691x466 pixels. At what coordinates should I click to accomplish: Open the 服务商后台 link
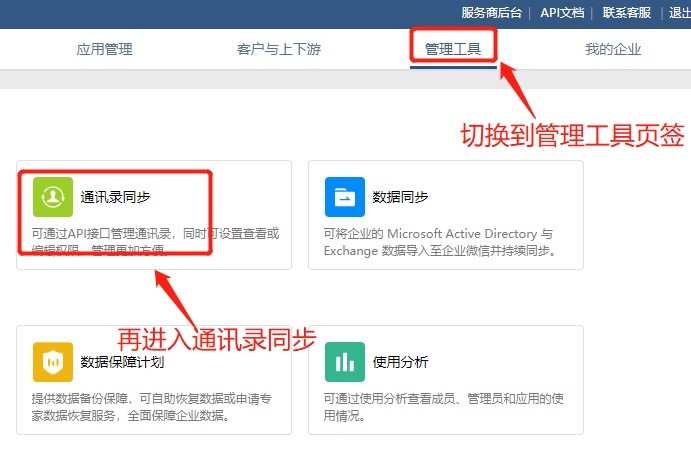[491, 12]
